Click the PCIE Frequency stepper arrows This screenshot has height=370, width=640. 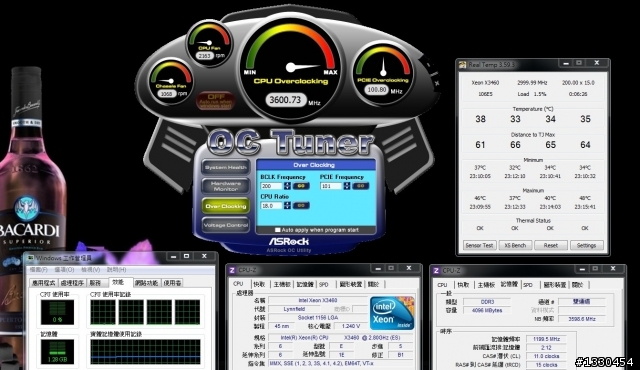tap(347, 186)
